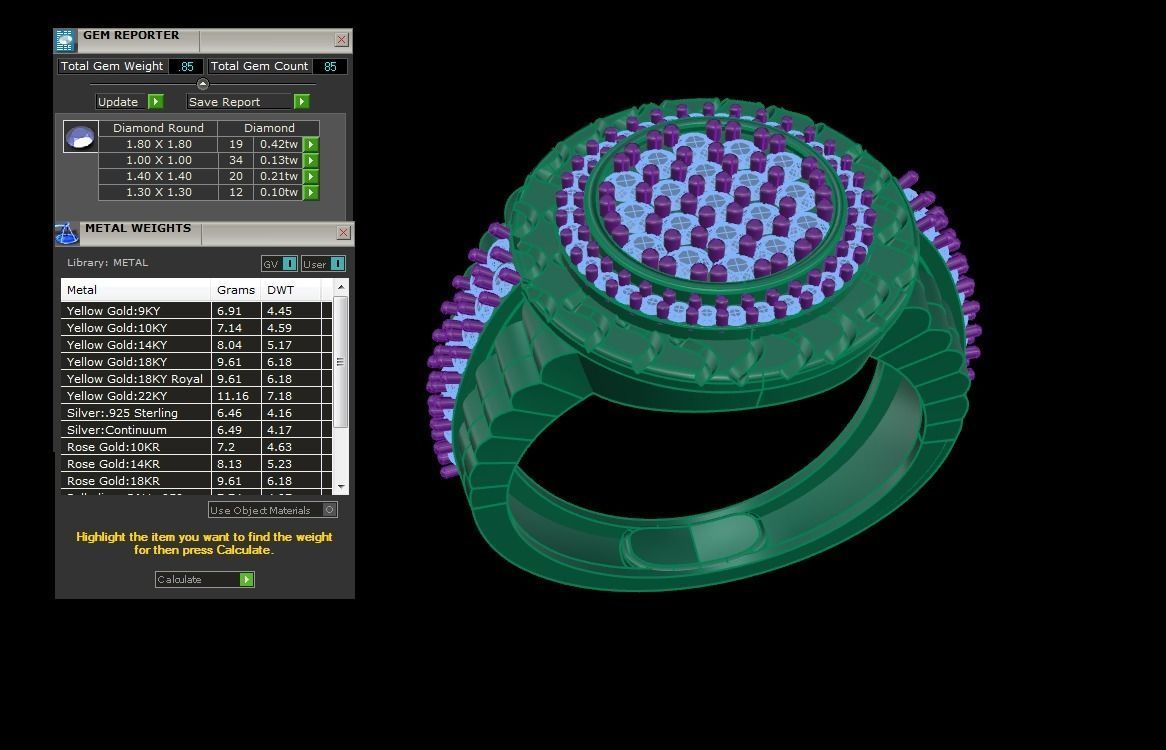Screen dimensions: 1166x750
Task: Click the metal list scrollbar thumb
Action: pyautogui.click(x=341, y=362)
